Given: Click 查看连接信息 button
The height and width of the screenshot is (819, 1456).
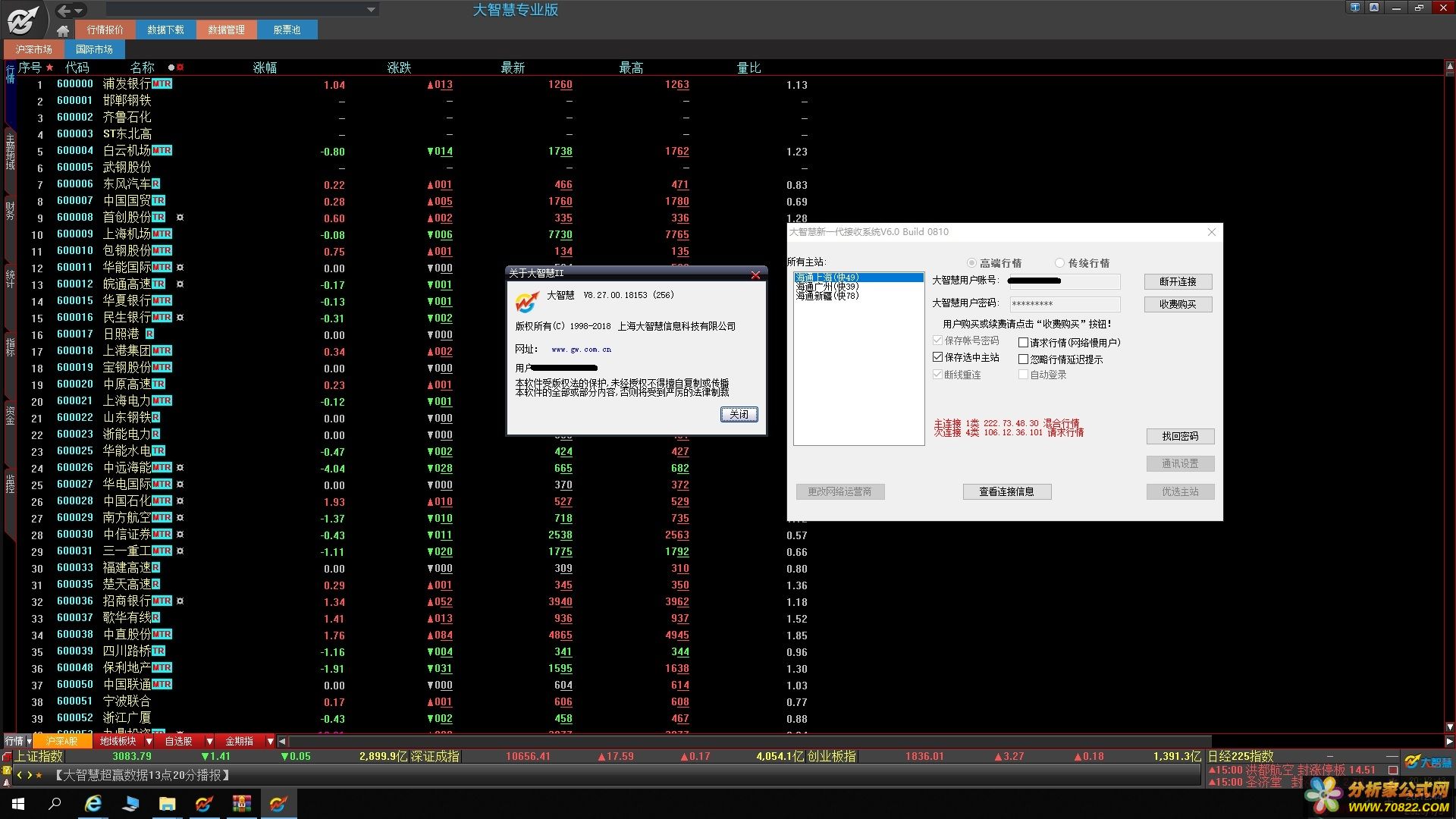Looking at the screenshot, I should 1007,491.
